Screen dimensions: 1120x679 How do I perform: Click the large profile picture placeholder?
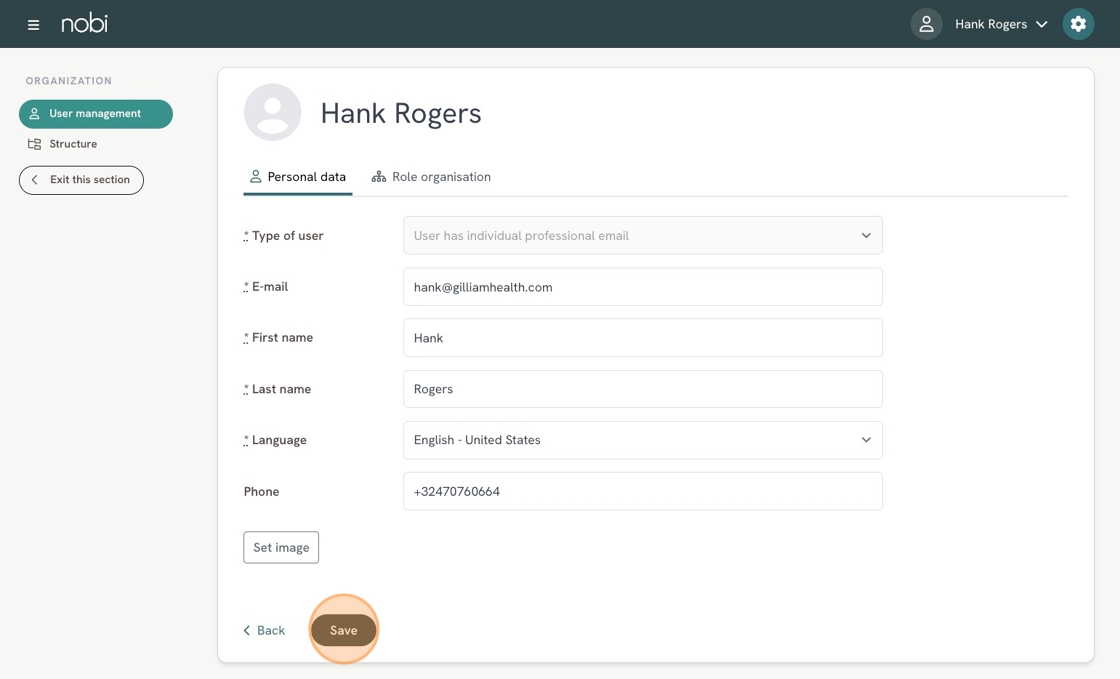pos(272,112)
